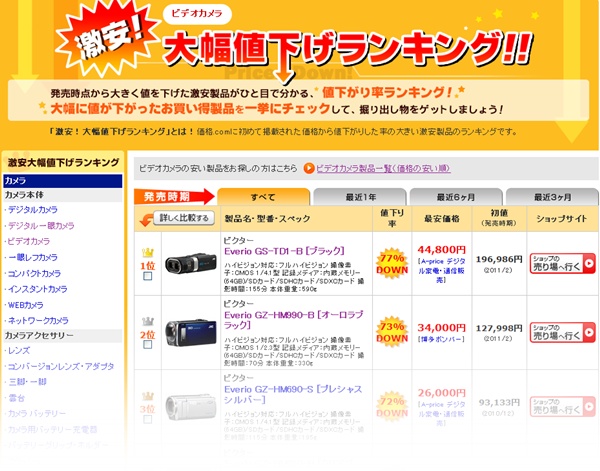Click the 最安価格 column header
The image size is (600, 471).
coord(442,219)
